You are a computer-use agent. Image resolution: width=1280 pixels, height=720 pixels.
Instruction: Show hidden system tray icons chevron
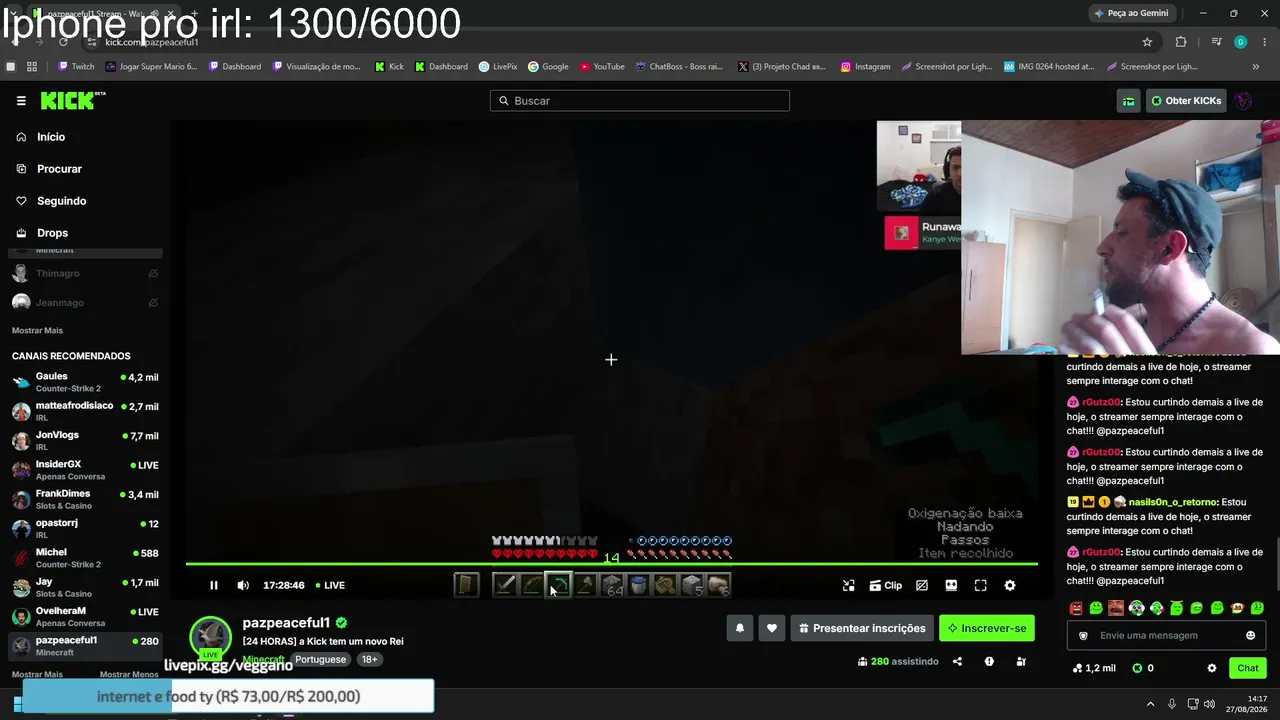(1150, 704)
